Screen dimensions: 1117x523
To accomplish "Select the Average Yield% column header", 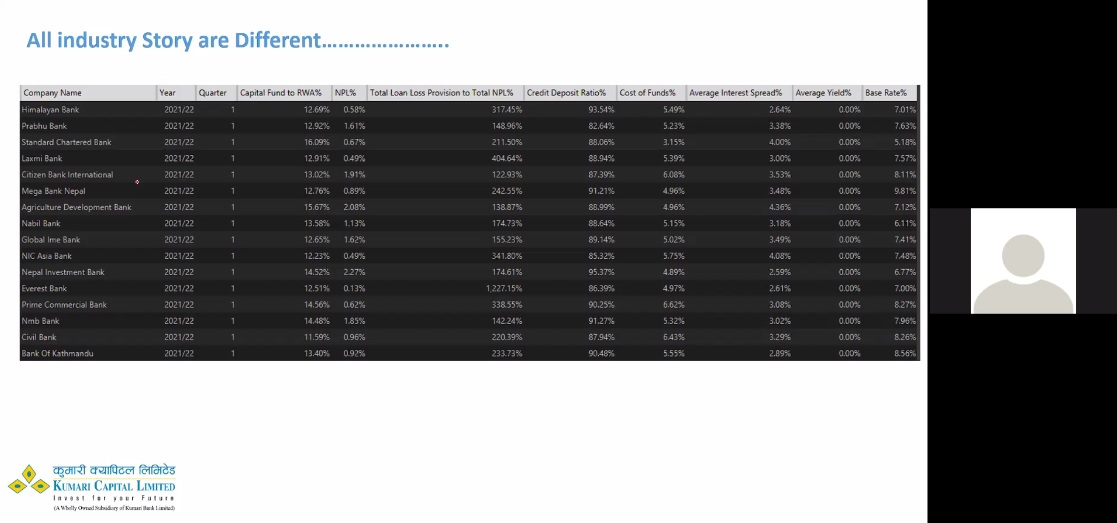I will point(827,93).
